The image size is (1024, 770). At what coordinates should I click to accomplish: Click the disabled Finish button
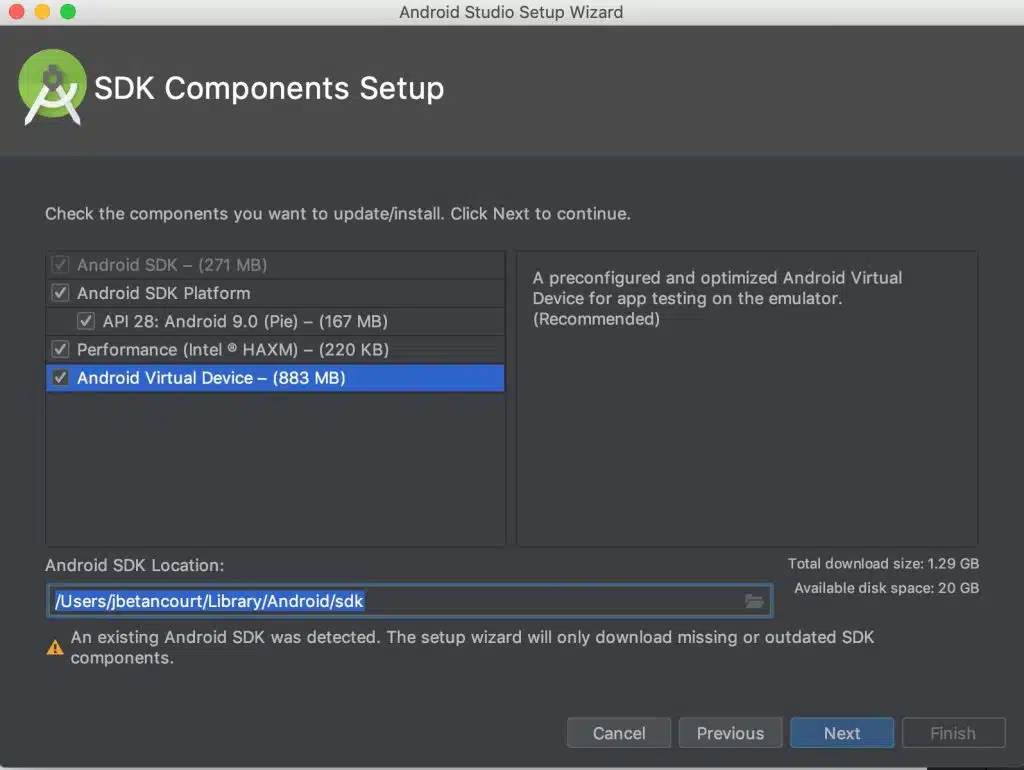pos(953,733)
